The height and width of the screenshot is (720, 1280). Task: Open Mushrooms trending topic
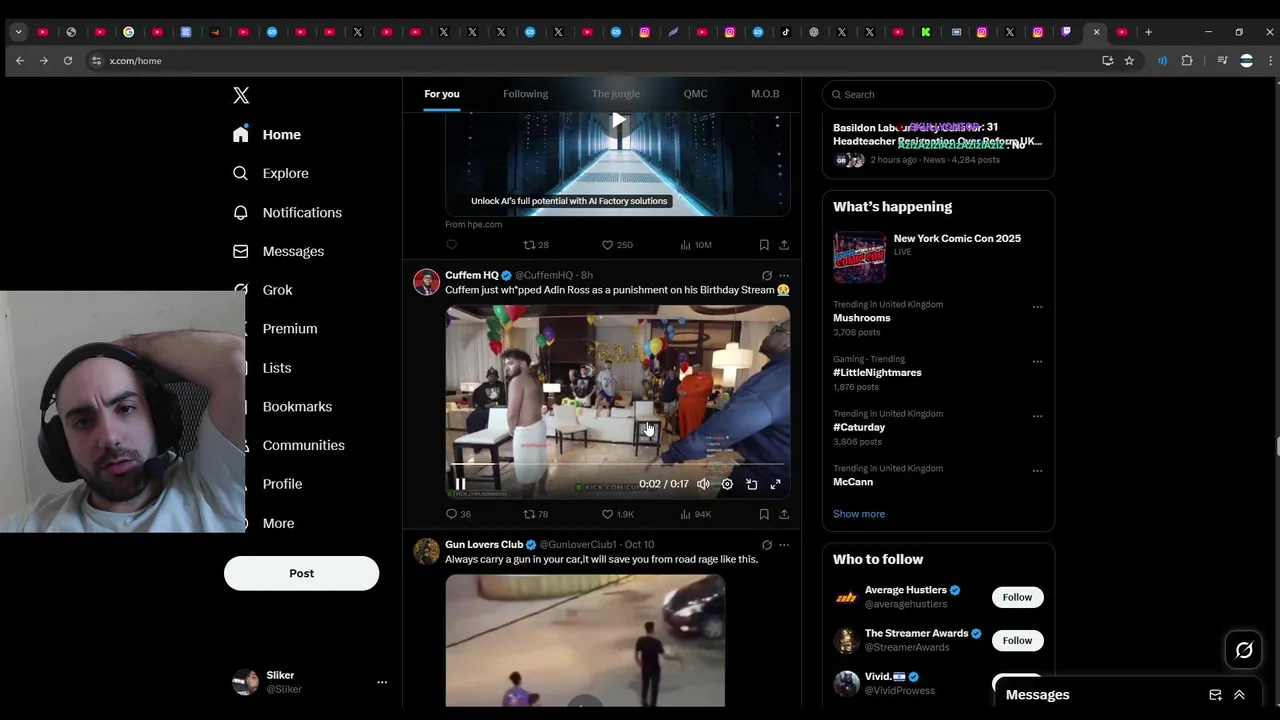point(861,318)
